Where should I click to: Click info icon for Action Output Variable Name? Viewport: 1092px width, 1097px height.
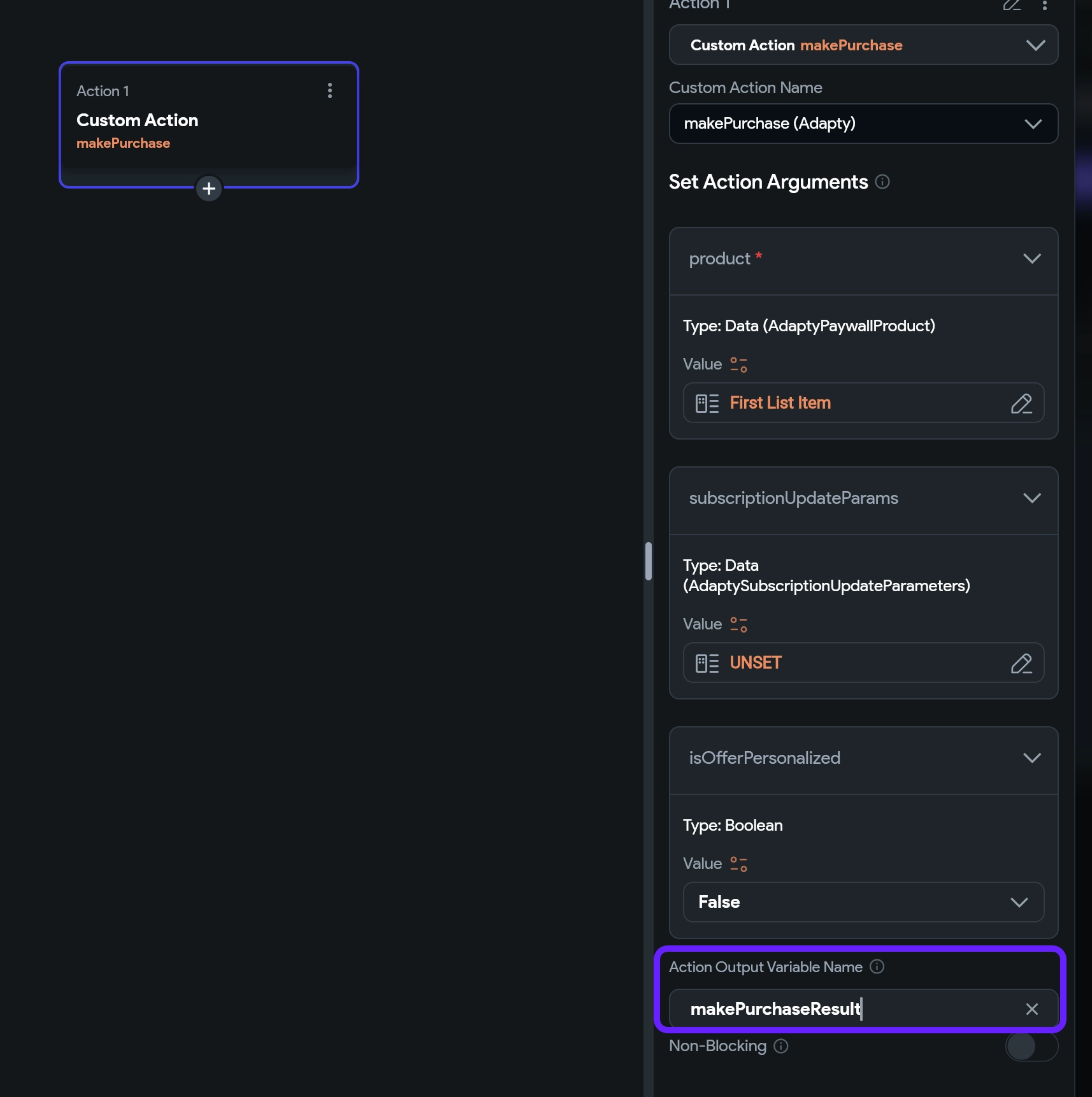(x=877, y=967)
